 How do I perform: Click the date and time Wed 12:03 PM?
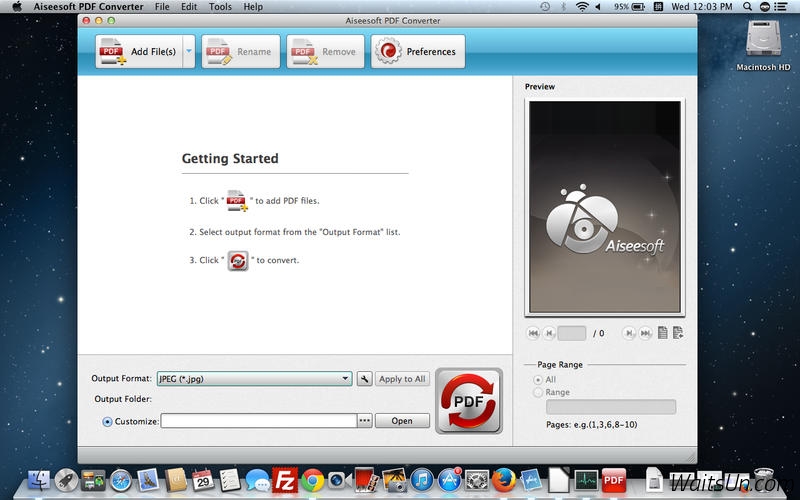tap(702, 7)
